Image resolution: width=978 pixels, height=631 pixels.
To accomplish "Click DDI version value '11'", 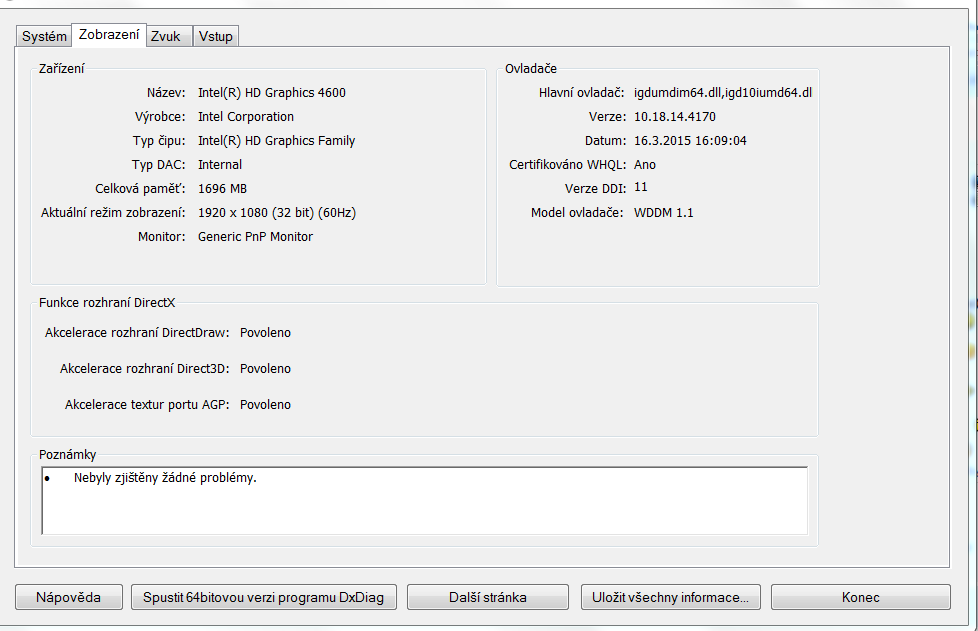I will (x=641, y=187).
